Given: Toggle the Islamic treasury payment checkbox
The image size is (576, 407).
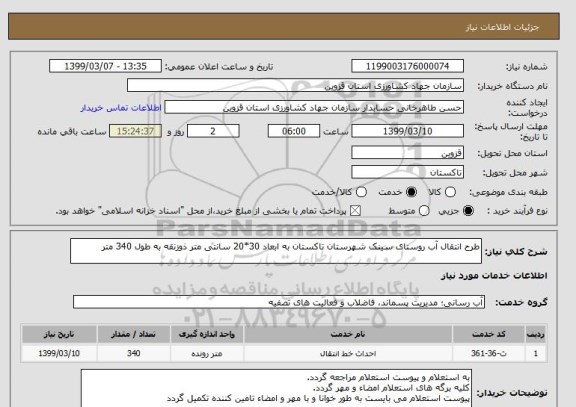Looking at the screenshot, I should tap(355, 211).
